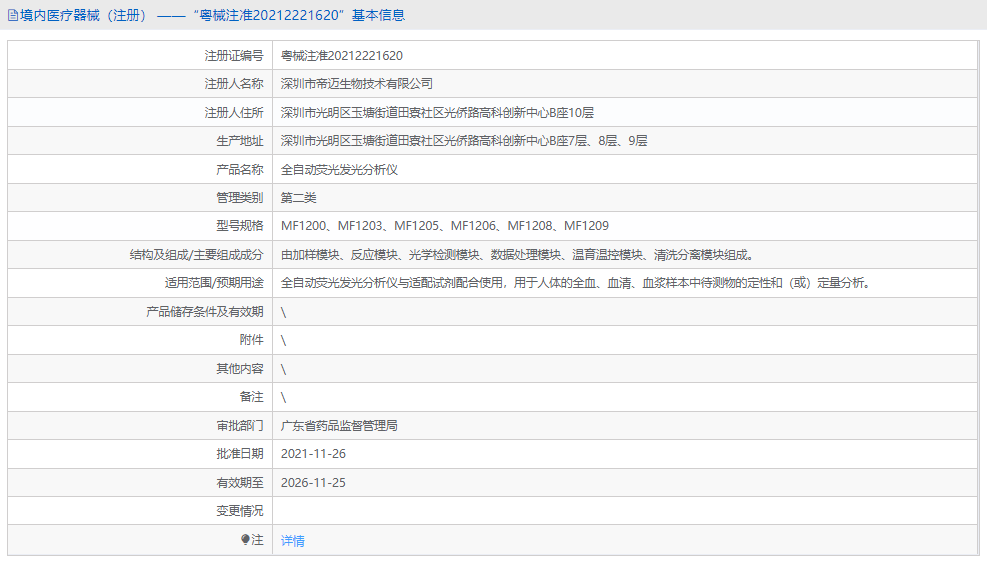This screenshot has height=561, width=987.
Task: Click the 变更情况 label
Action: coord(240,511)
